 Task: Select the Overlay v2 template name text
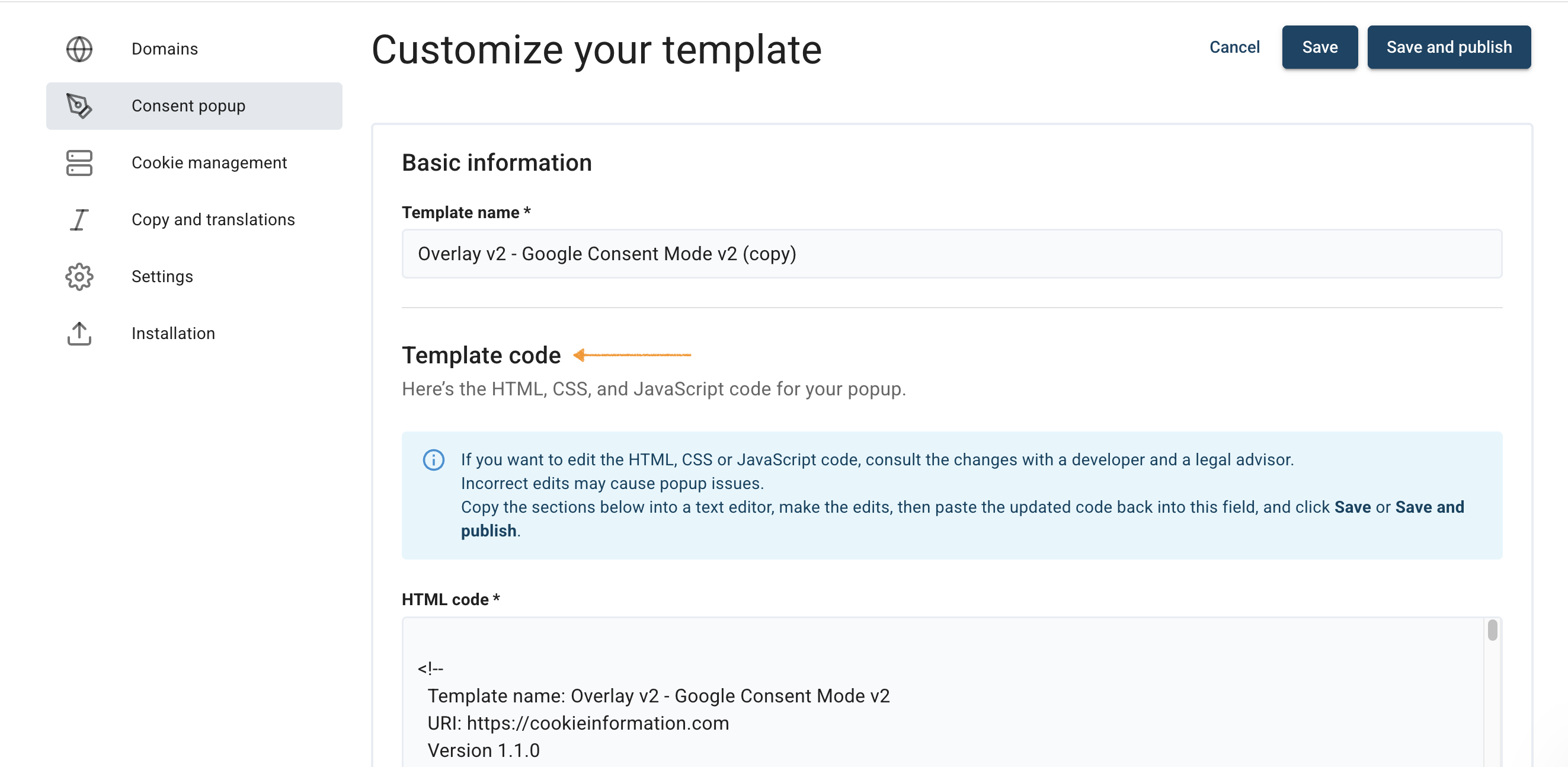607,254
